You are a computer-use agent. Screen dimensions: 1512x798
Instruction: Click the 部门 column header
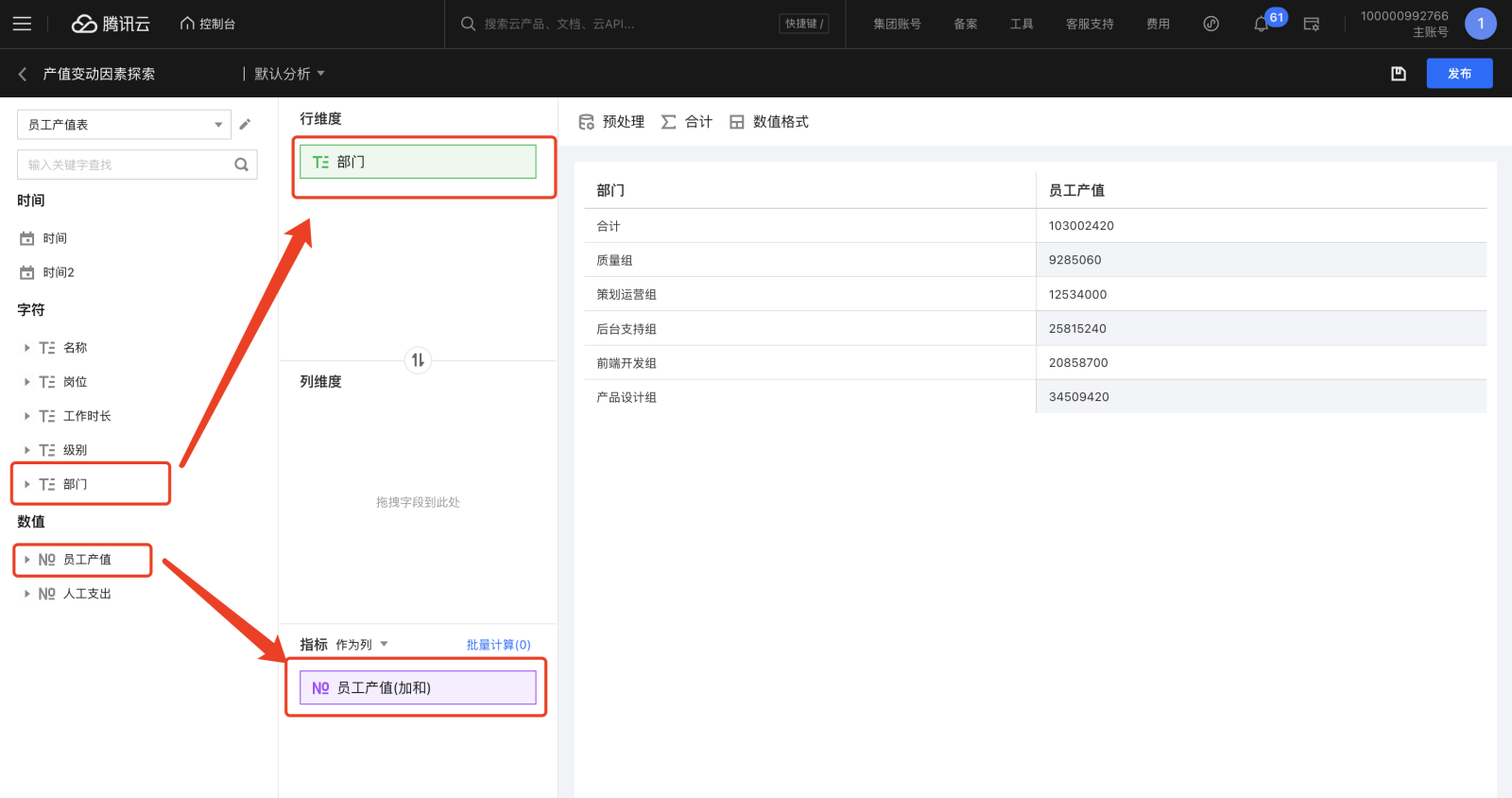click(610, 190)
